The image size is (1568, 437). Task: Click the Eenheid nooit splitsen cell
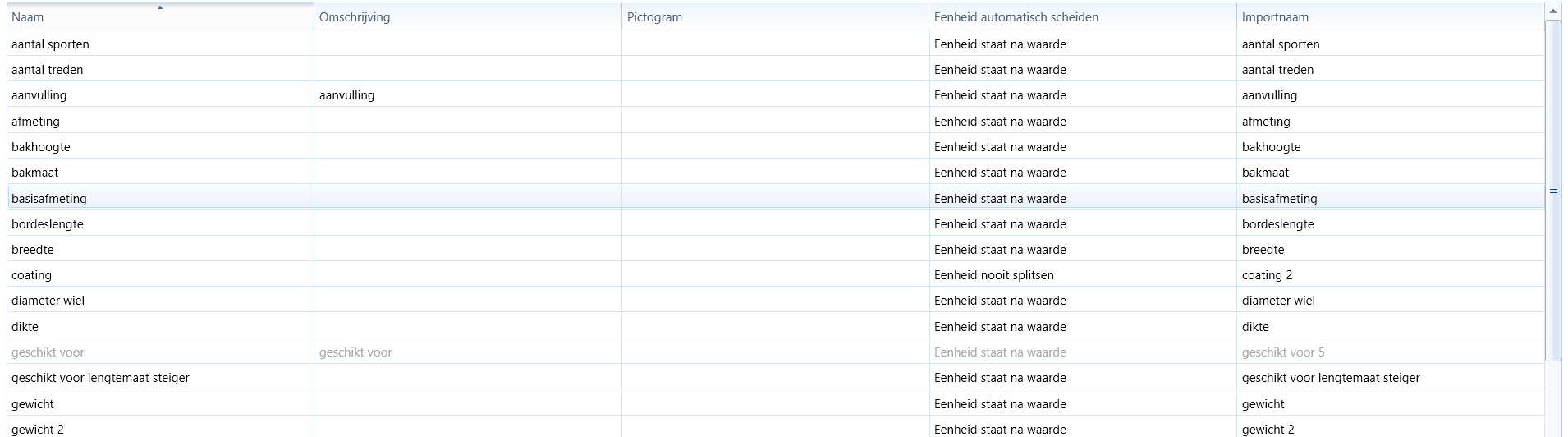pos(1083,274)
